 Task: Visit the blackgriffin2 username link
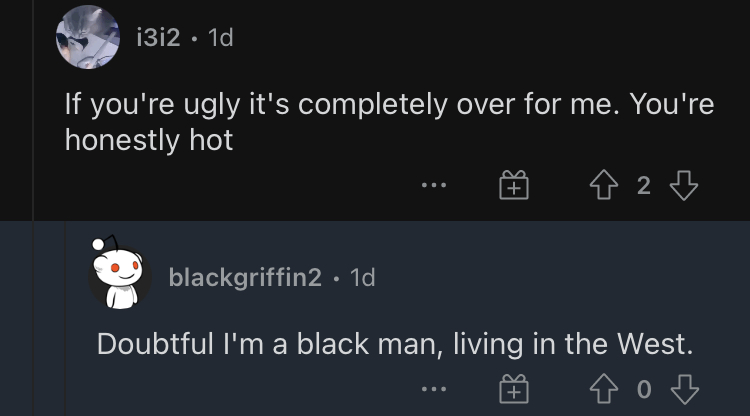[245, 277]
